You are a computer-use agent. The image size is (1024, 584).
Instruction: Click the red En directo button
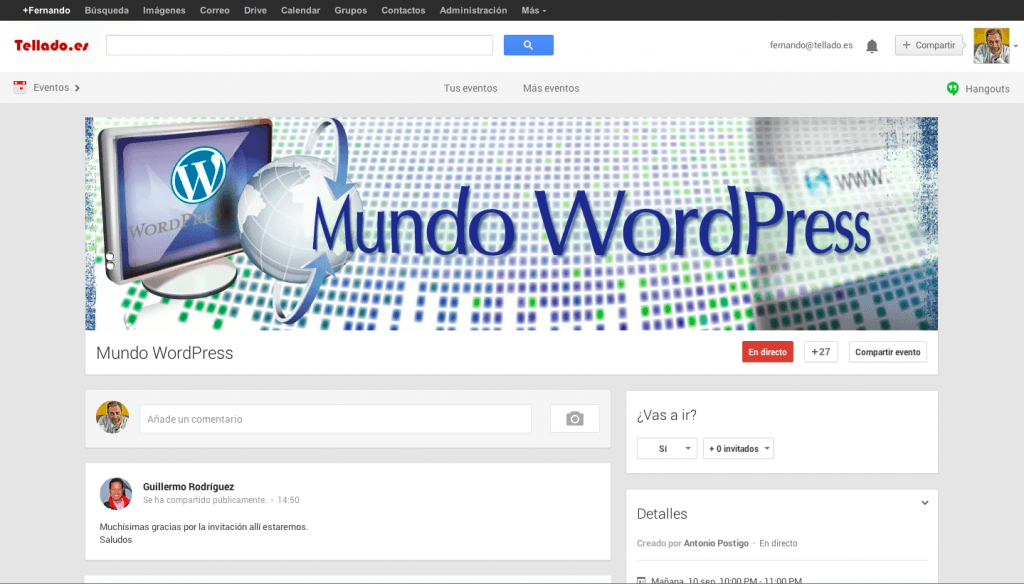point(767,352)
